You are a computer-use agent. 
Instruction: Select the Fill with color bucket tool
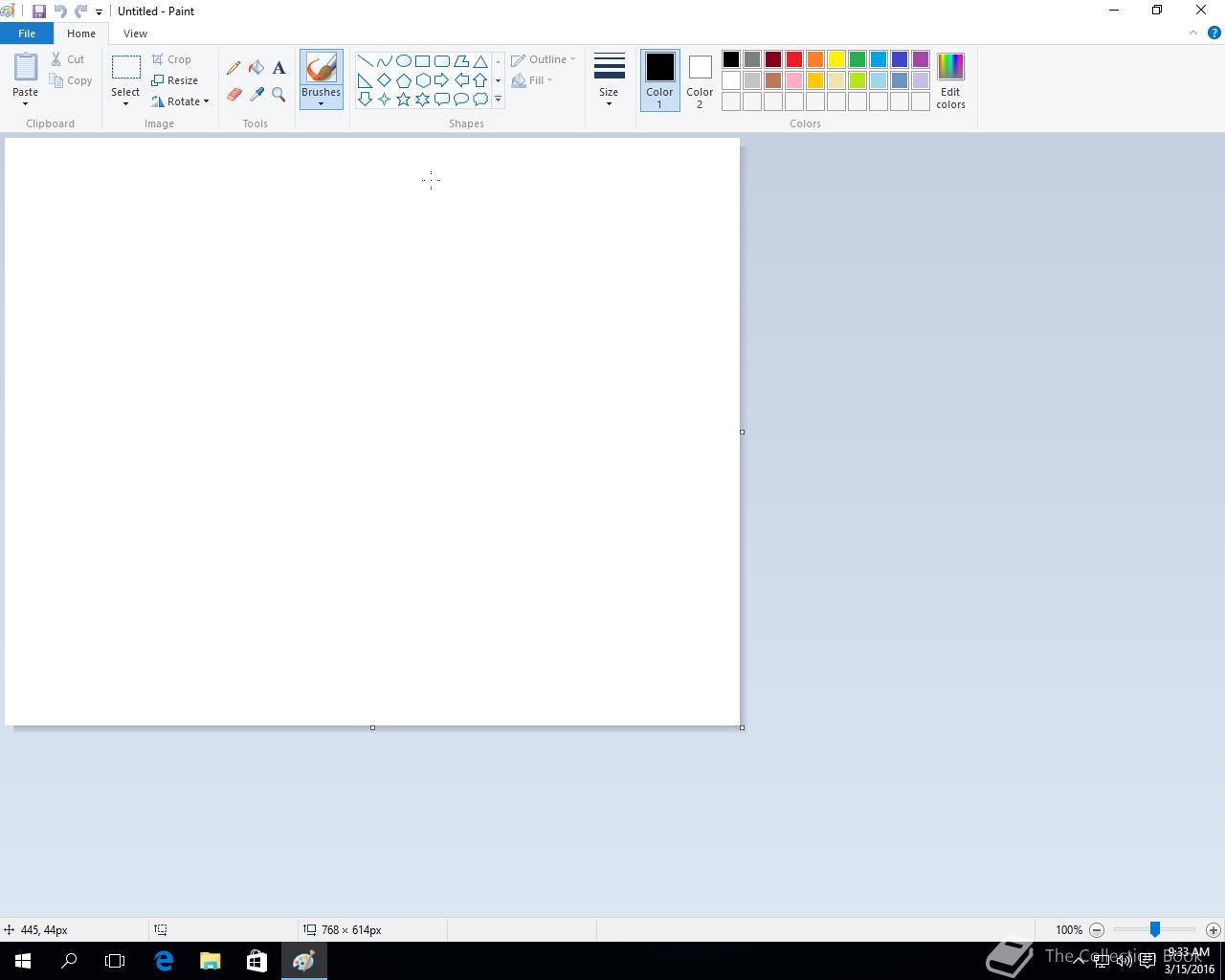click(256, 68)
